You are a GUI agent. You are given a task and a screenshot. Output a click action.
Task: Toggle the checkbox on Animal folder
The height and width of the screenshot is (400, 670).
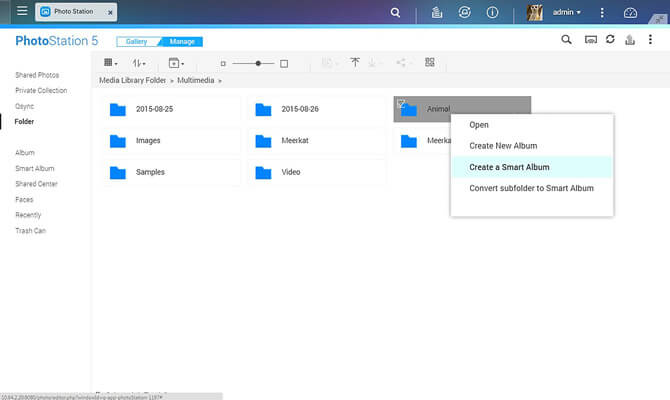401,102
